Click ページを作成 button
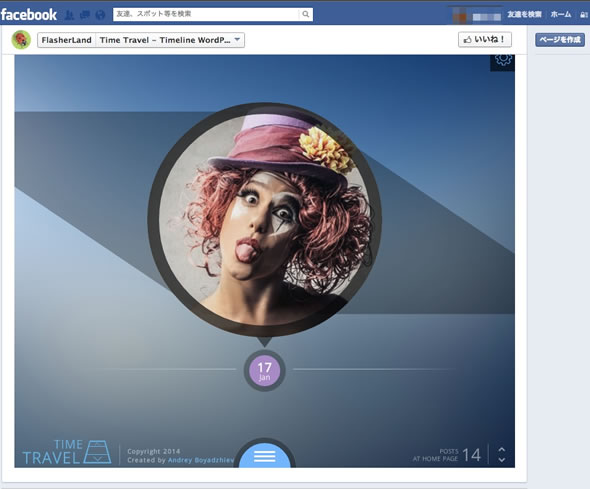The width and height of the screenshot is (590, 489). [560, 39]
